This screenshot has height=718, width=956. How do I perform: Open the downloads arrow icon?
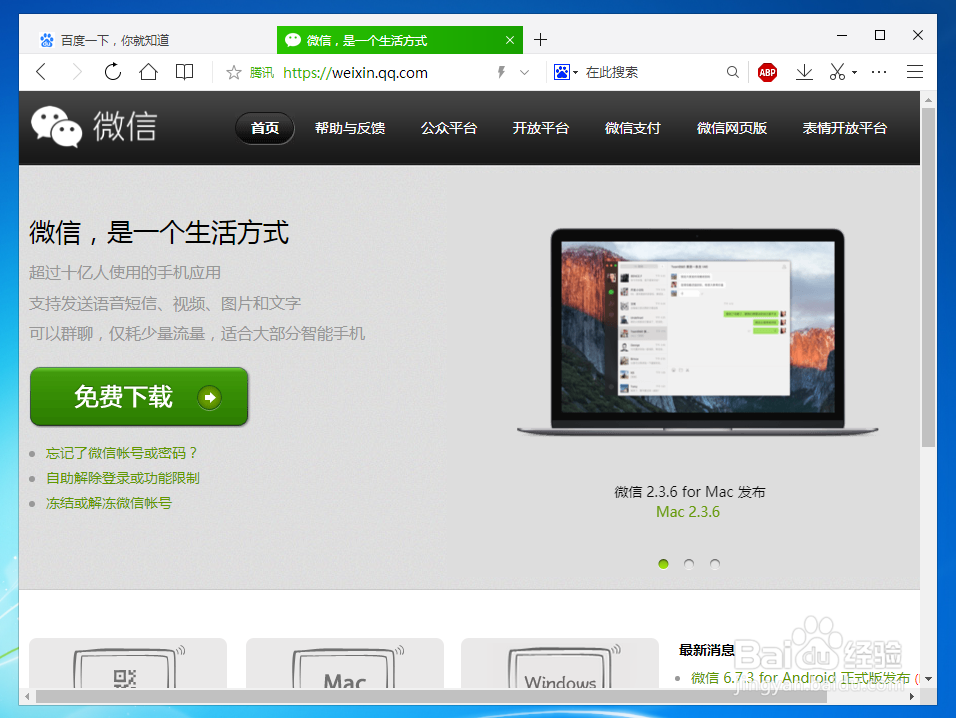(x=804, y=73)
